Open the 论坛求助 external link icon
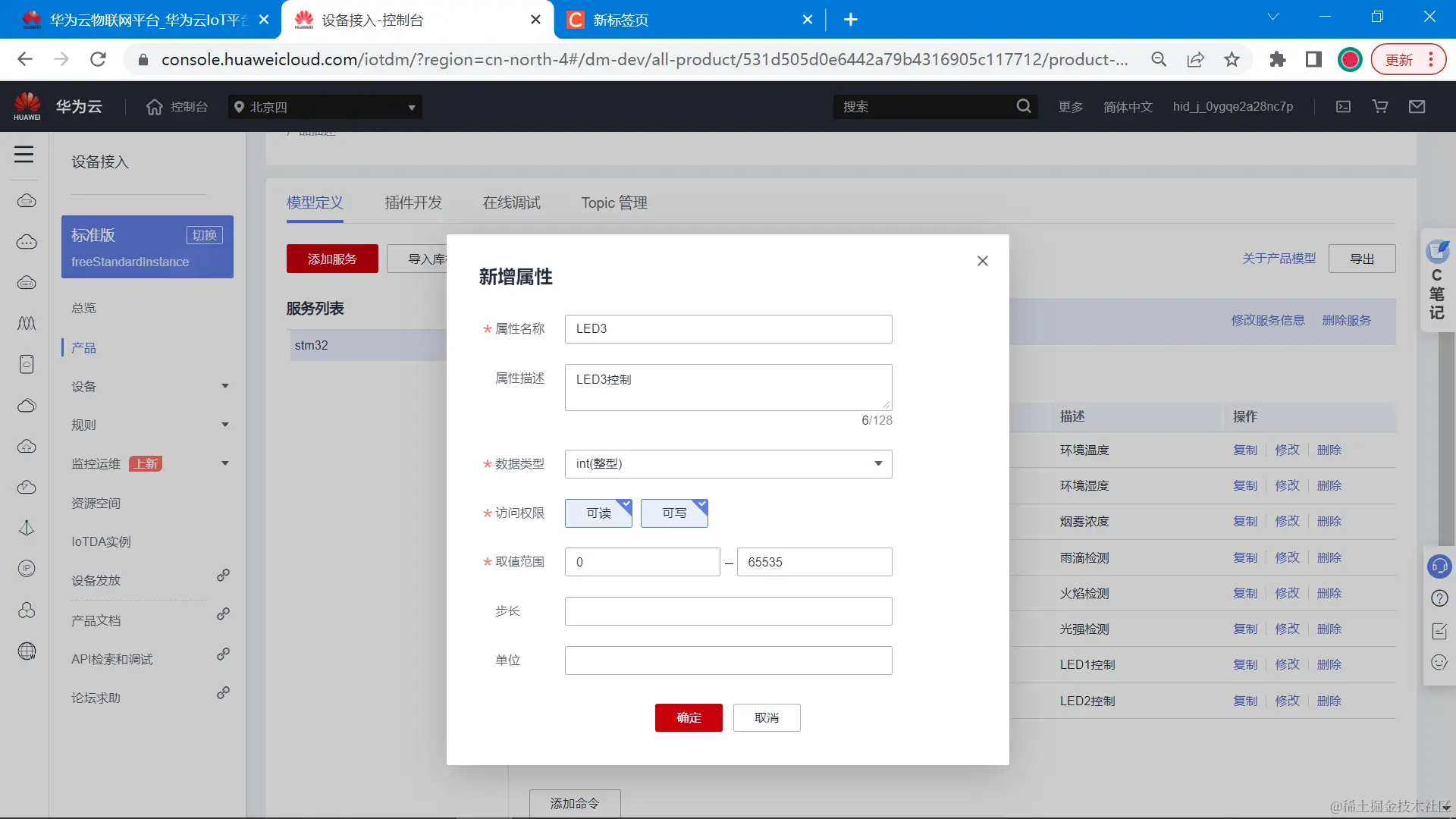 223,692
